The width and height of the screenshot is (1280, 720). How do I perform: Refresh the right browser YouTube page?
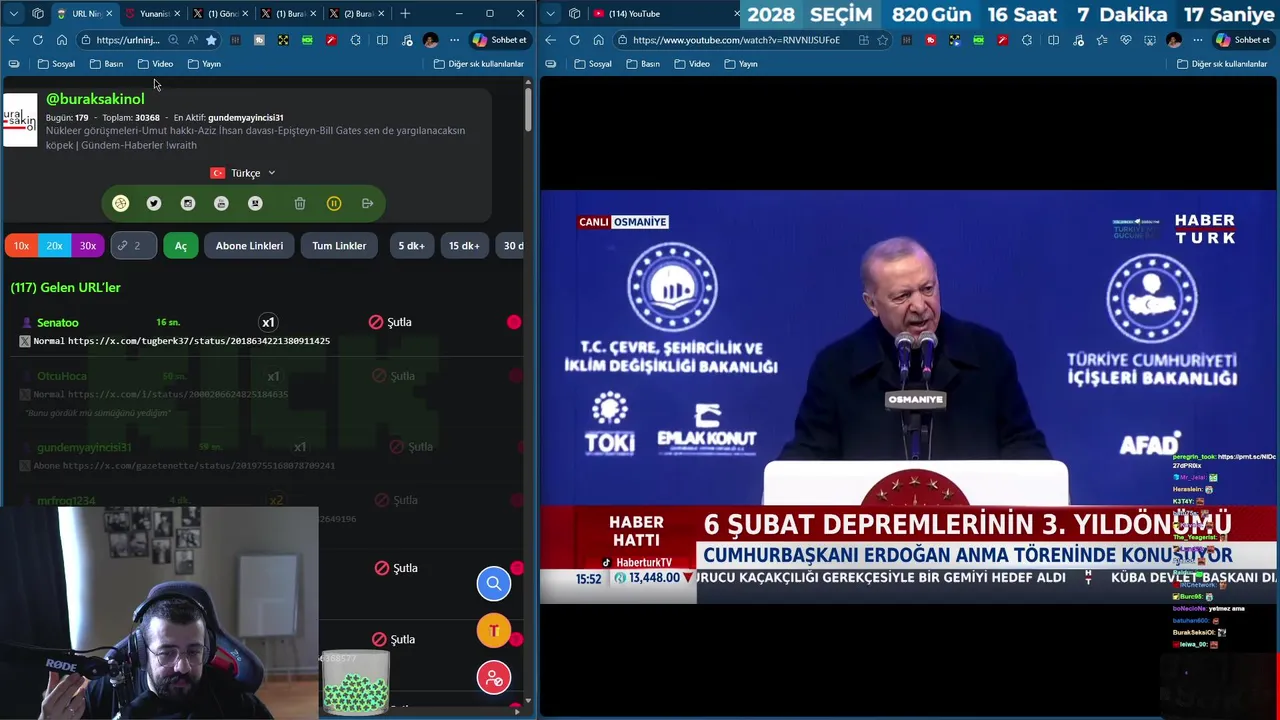(574, 40)
